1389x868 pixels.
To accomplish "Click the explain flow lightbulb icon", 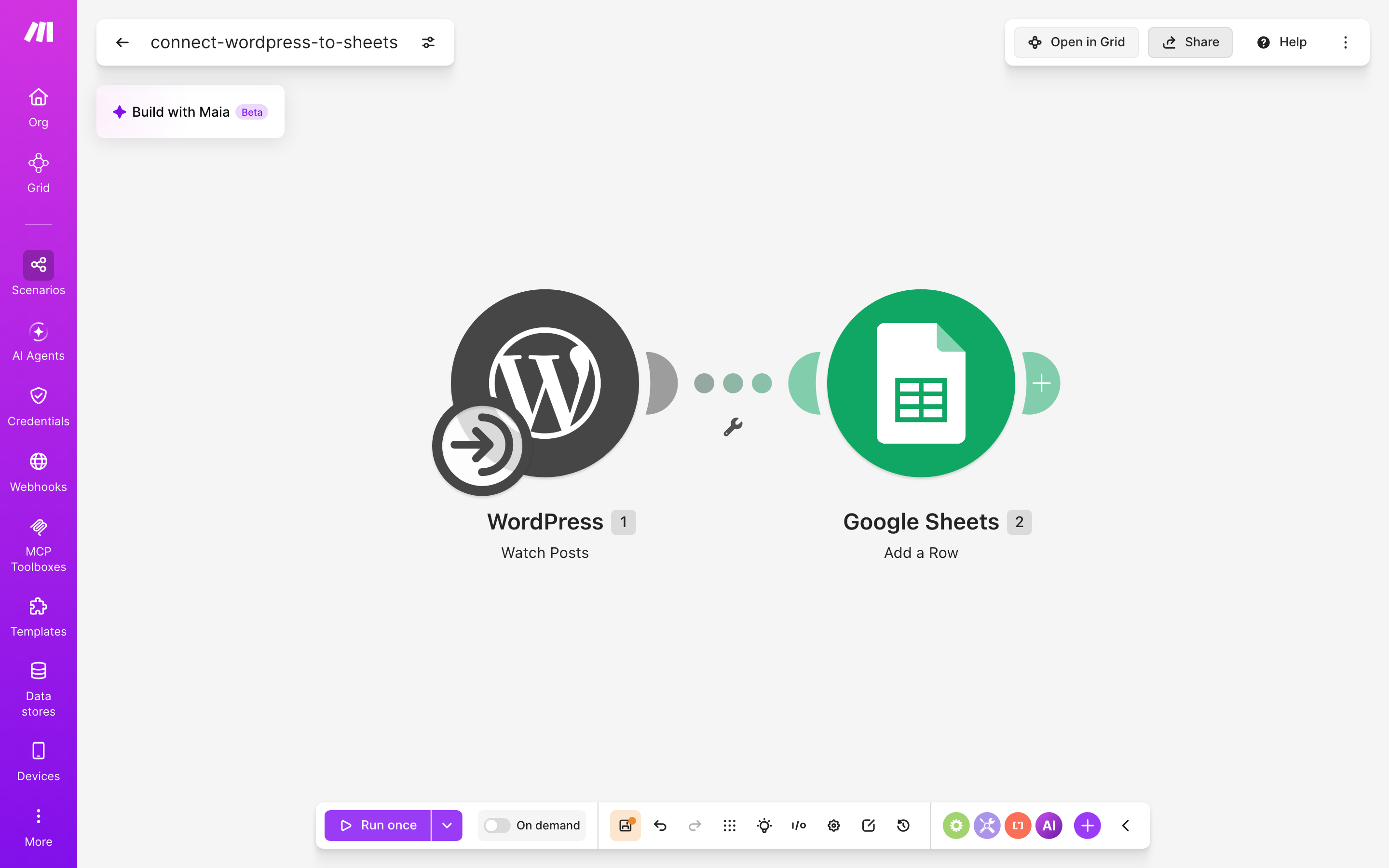I will (x=764, y=825).
